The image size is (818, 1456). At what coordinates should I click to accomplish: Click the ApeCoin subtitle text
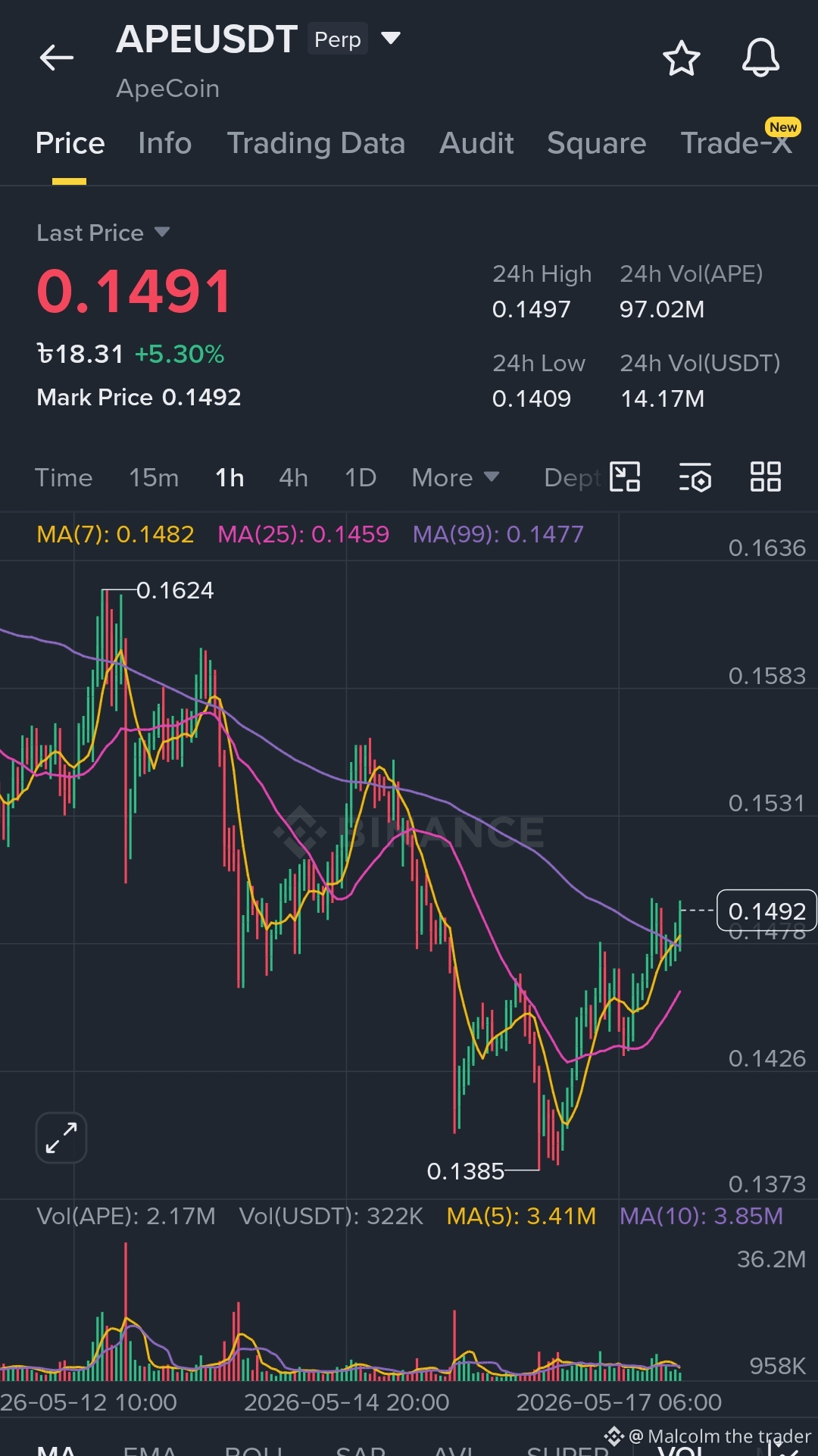[167, 89]
